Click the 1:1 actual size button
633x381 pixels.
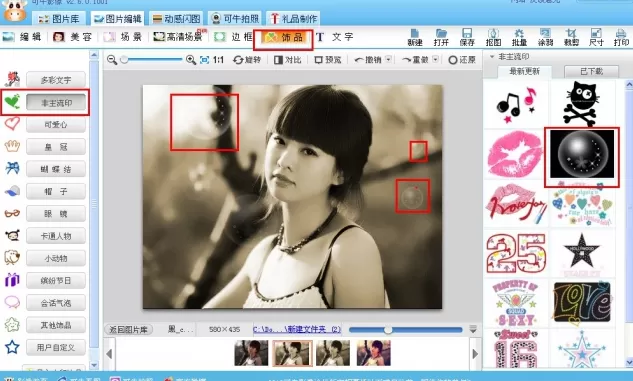pyautogui.click(x=218, y=60)
